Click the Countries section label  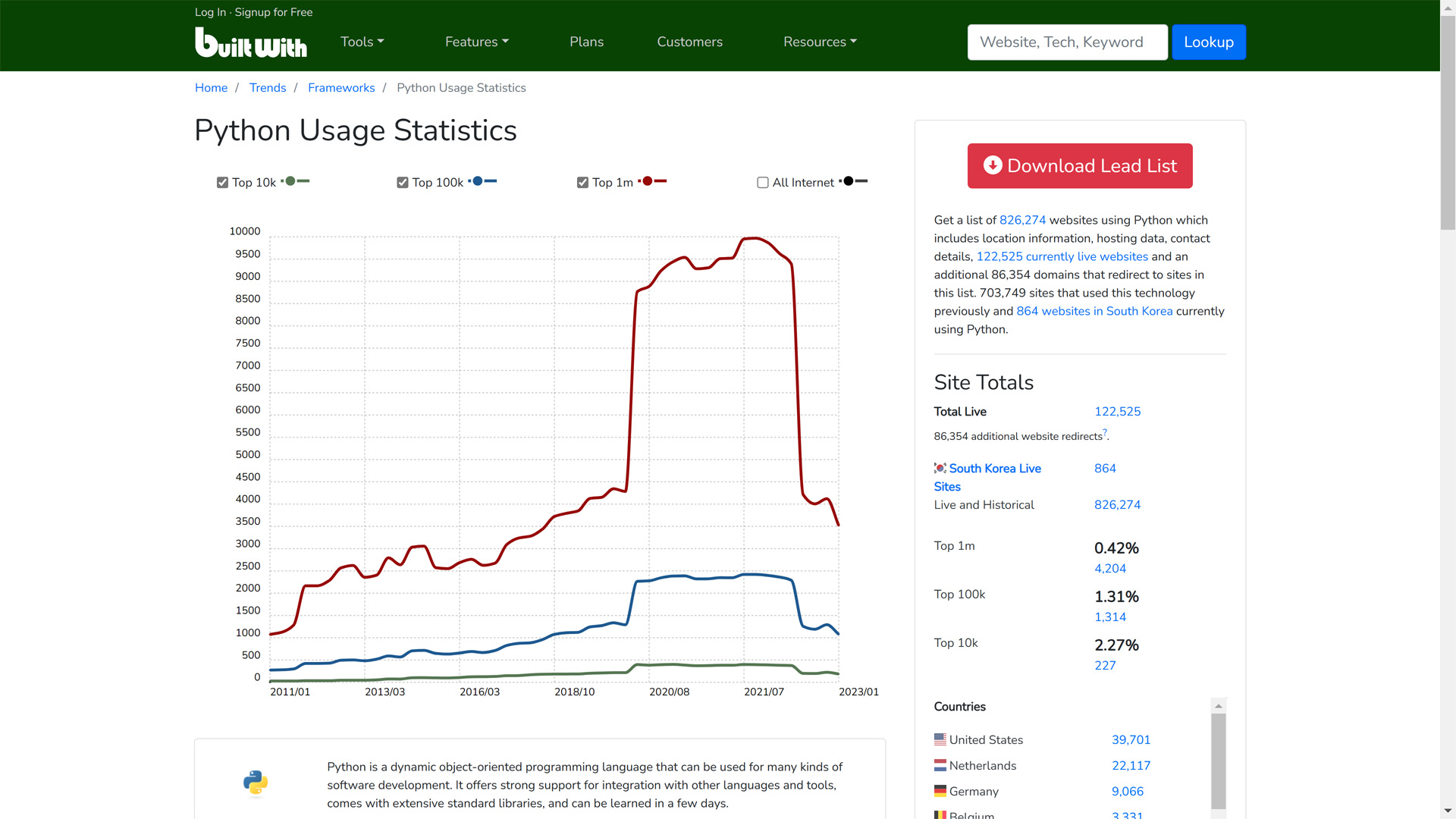959,706
